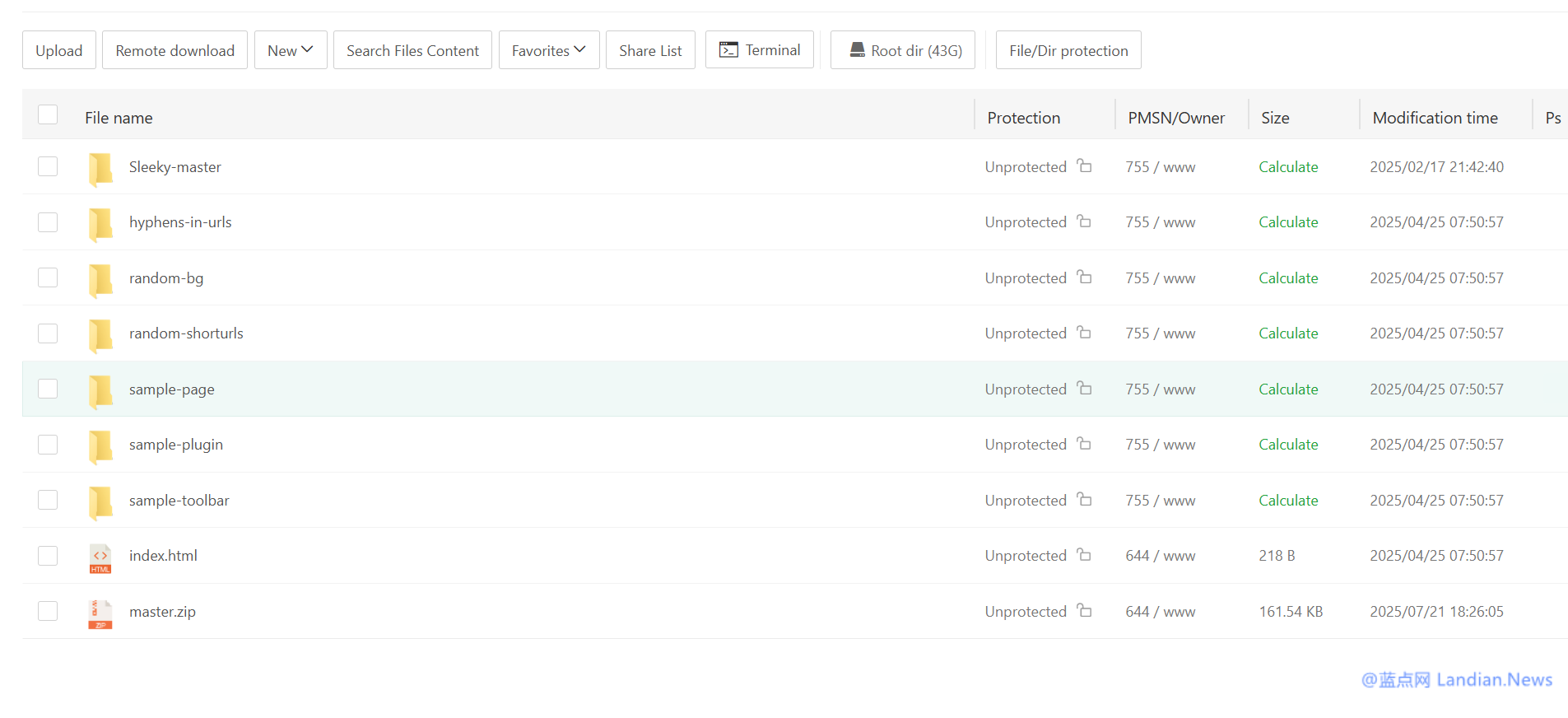This screenshot has height=718, width=1568.
Task: Click the folder icon for Sleeky-master
Action: click(x=100, y=168)
